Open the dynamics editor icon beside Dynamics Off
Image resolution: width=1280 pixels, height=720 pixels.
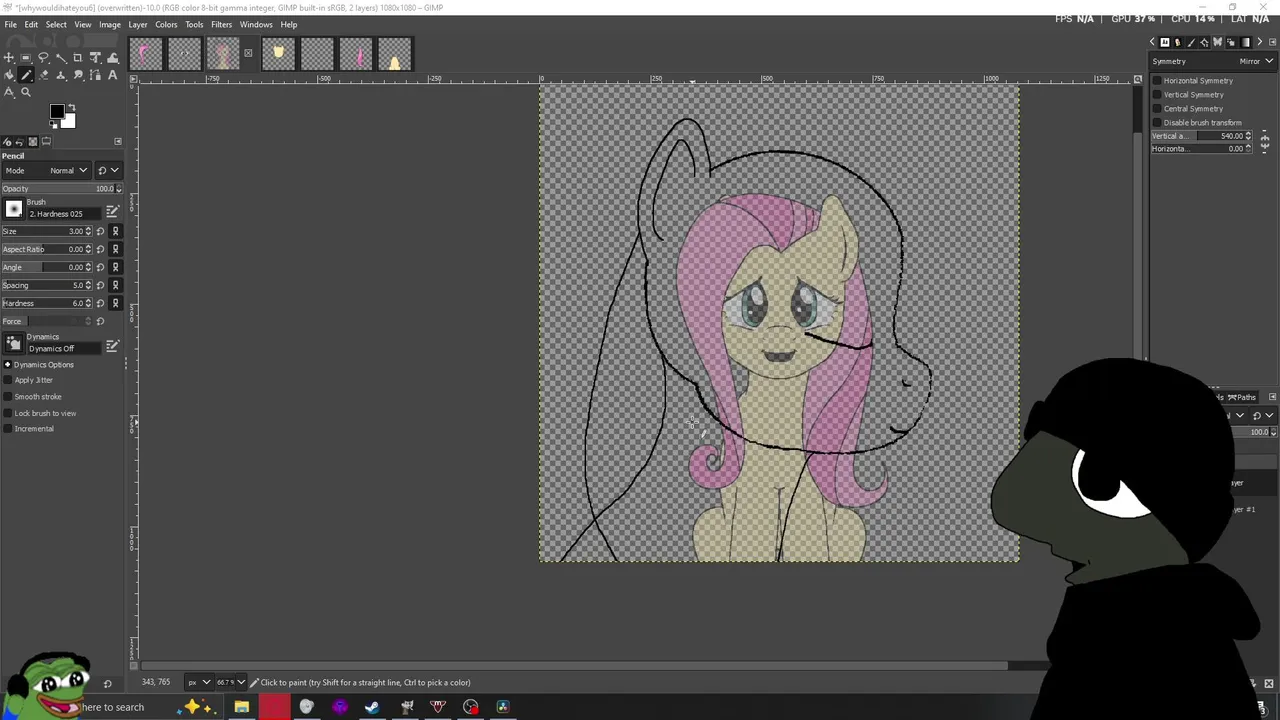[x=112, y=345]
